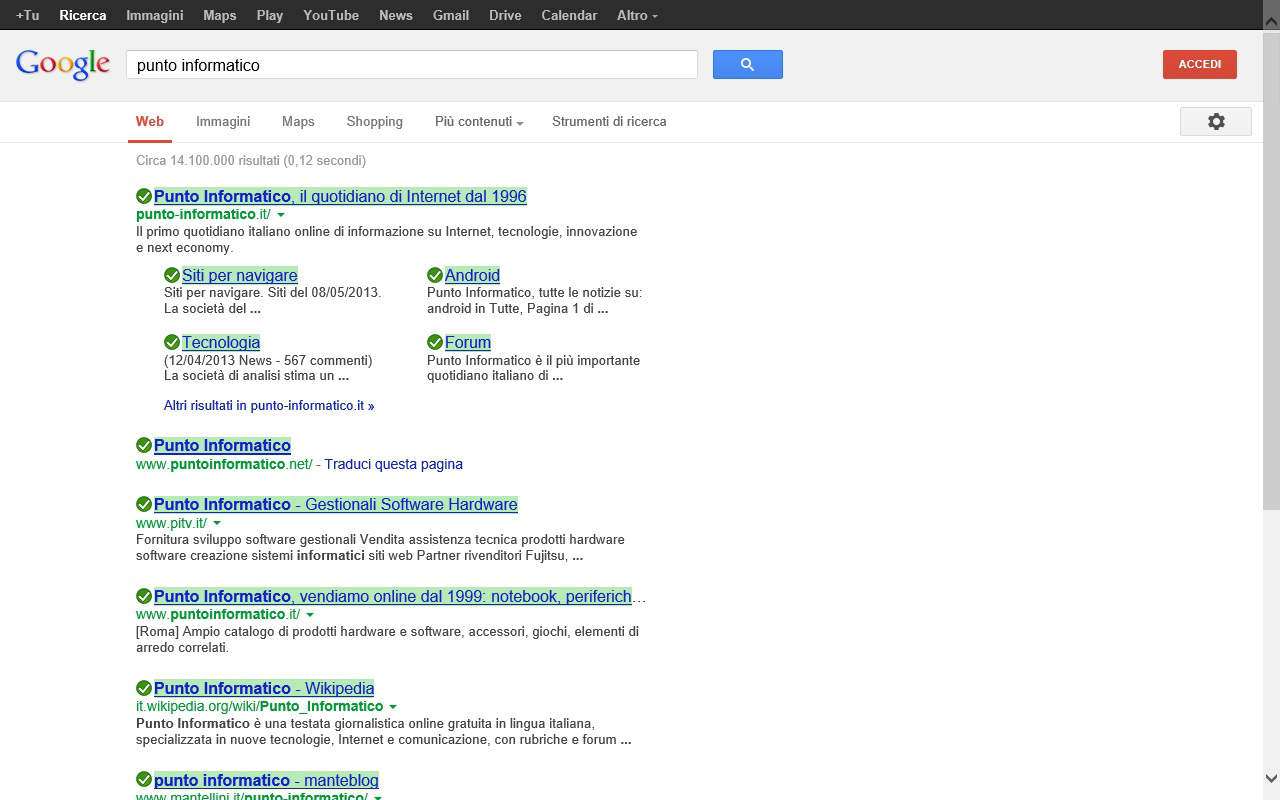Click 'Circa 14.100.000 risultati' stats text
Image resolution: width=1280 pixels, height=800 pixels.
[251, 160]
